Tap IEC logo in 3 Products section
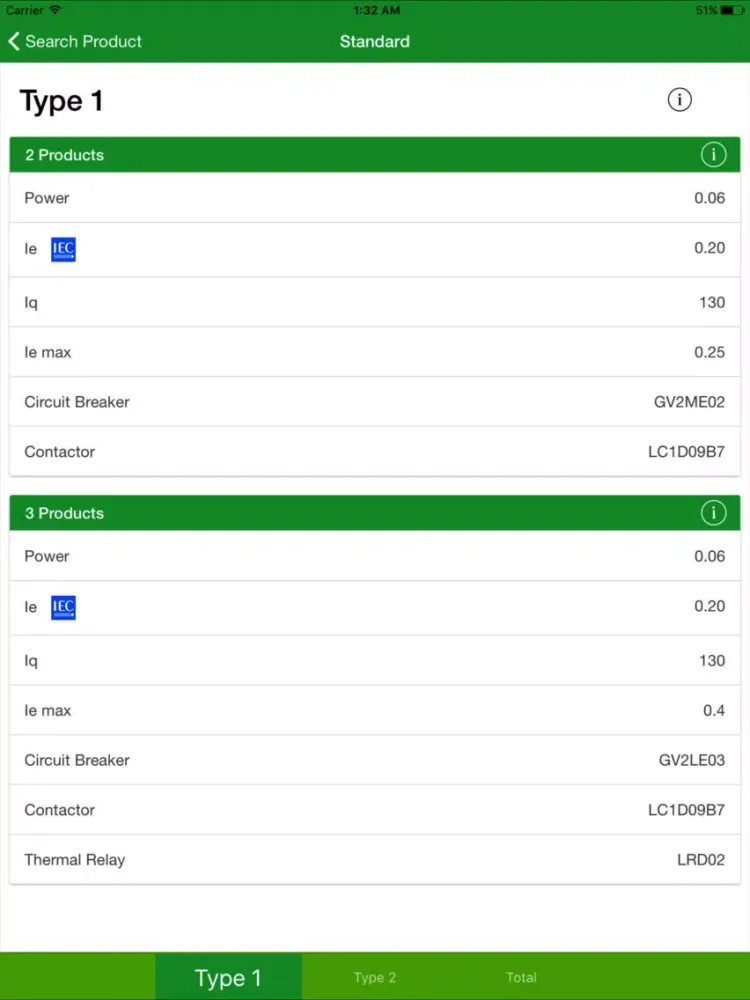 click(x=63, y=607)
